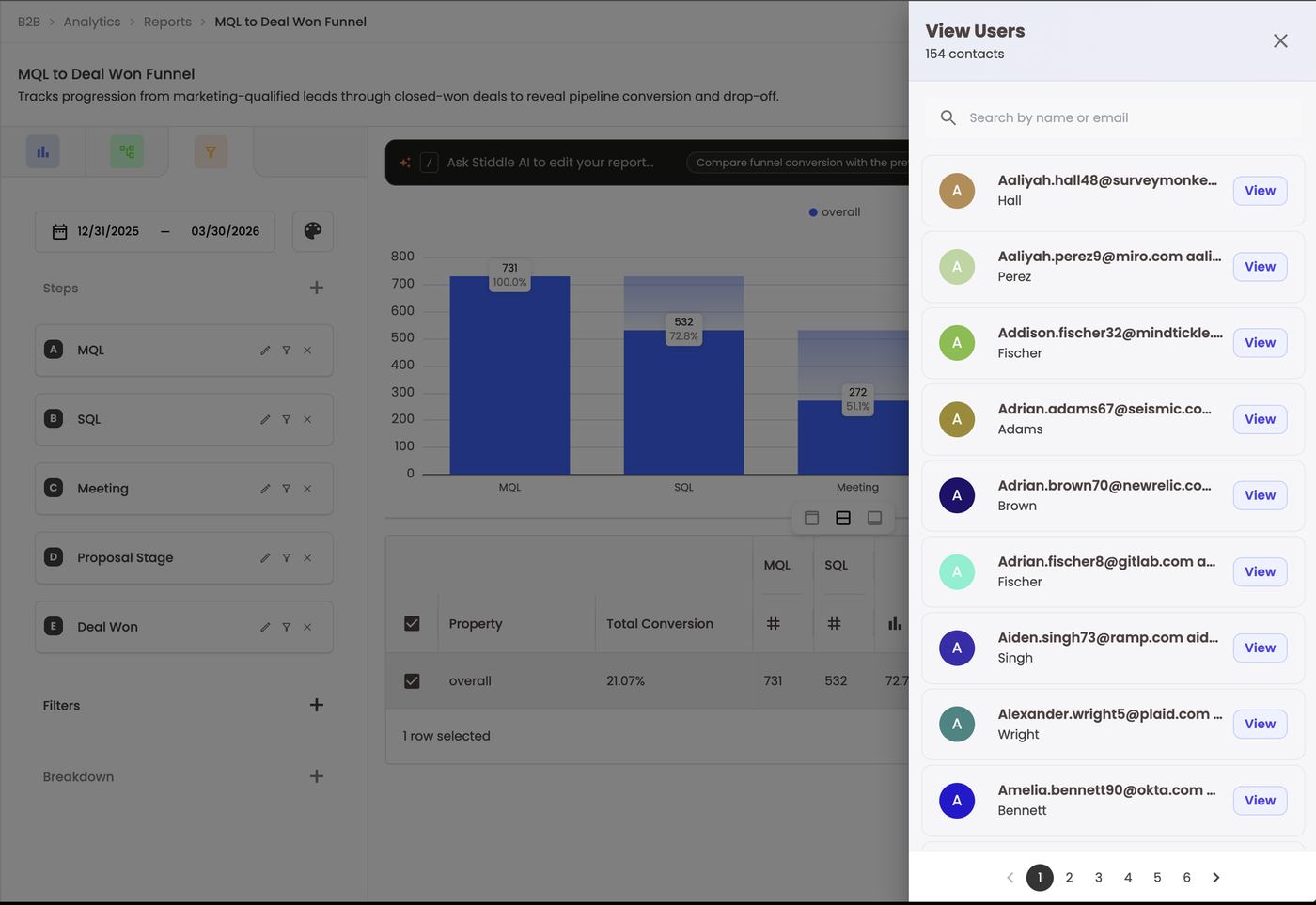View contact Adrian.adams67 Adams
Image resolution: width=1316 pixels, height=905 pixels.
[1260, 419]
